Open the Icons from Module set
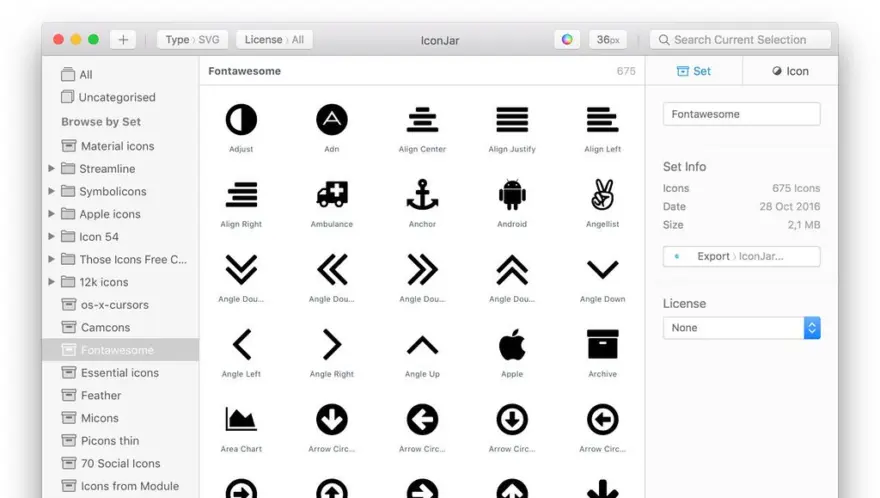880x498 pixels. click(x=121, y=486)
